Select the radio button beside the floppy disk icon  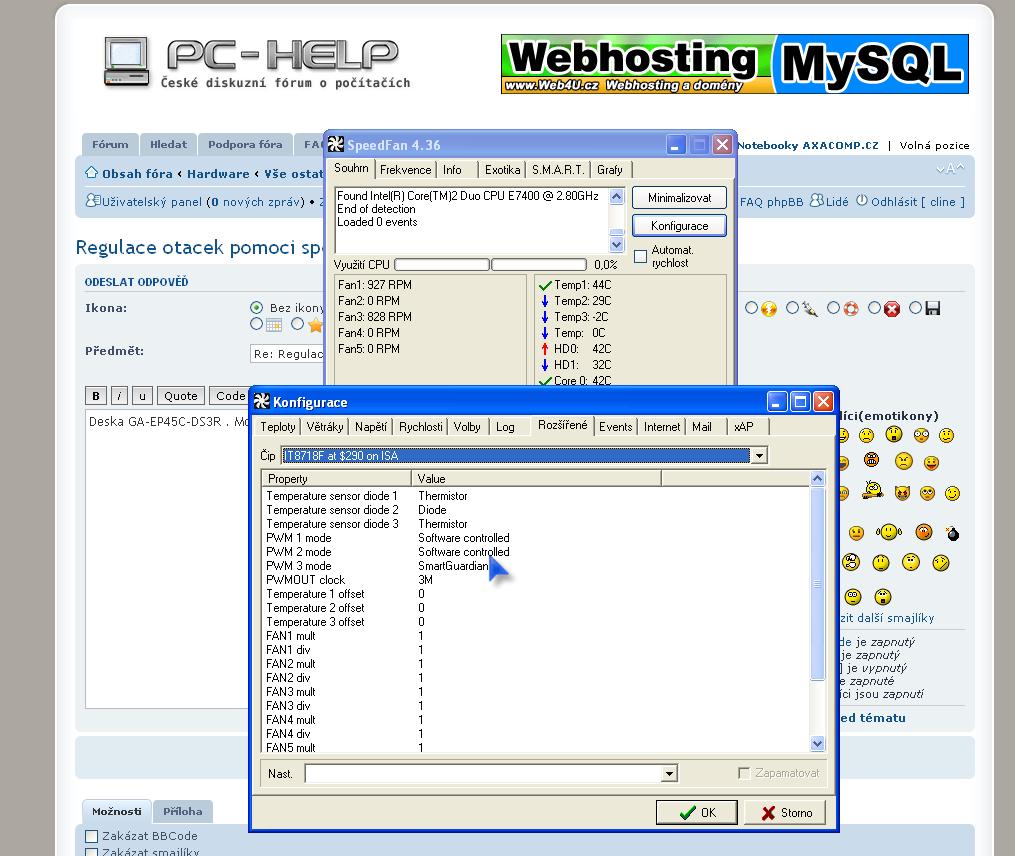tap(915, 308)
